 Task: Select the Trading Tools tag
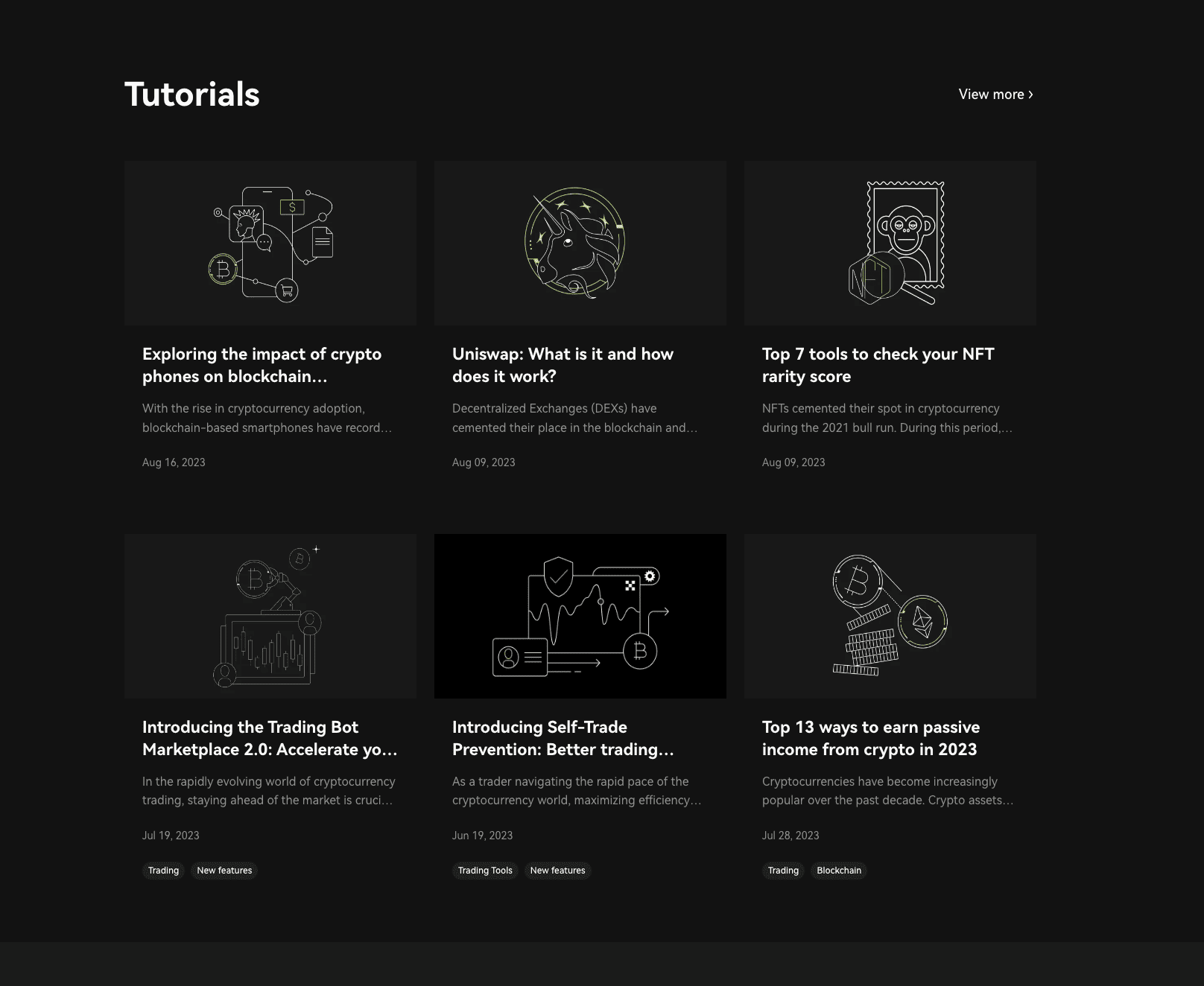[x=485, y=871]
